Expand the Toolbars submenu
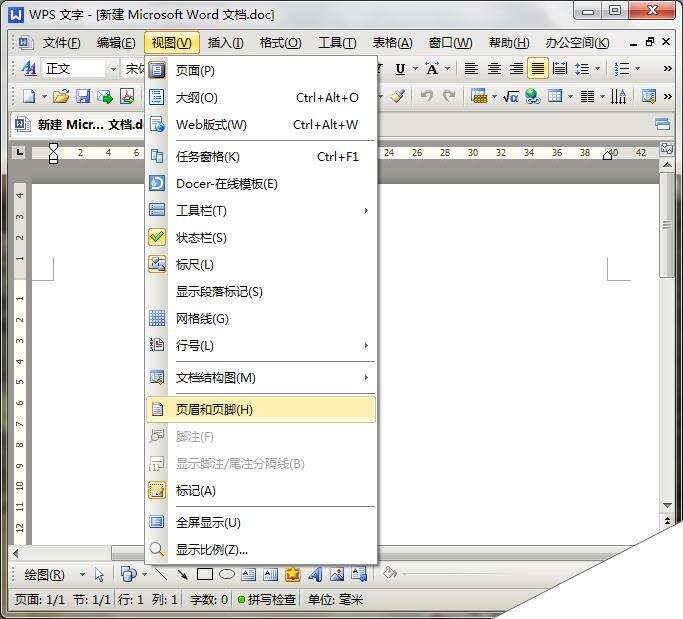The width and height of the screenshot is (683, 619). [261, 211]
